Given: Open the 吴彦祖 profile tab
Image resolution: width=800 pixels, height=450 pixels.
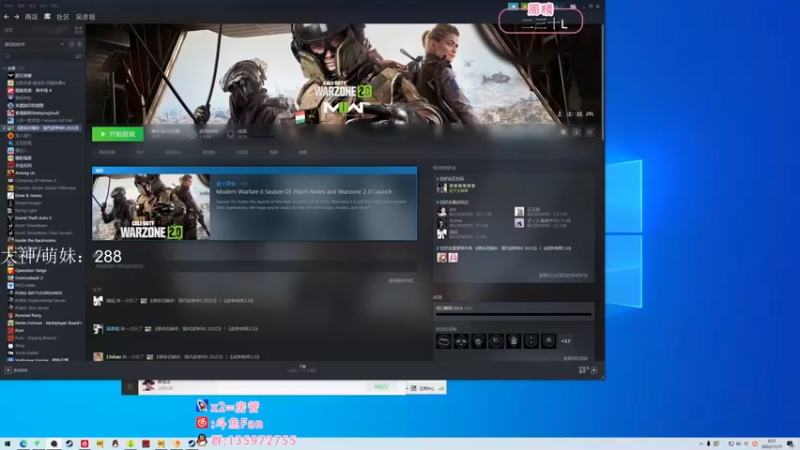Looking at the screenshot, I should pos(85,17).
